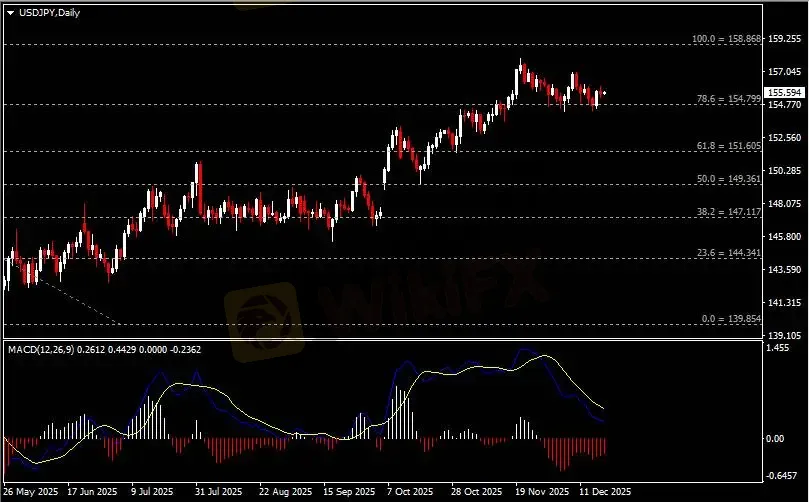Click the 141.315 price axis value
The height and width of the screenshot is (502, 809).
coord(785,303)
